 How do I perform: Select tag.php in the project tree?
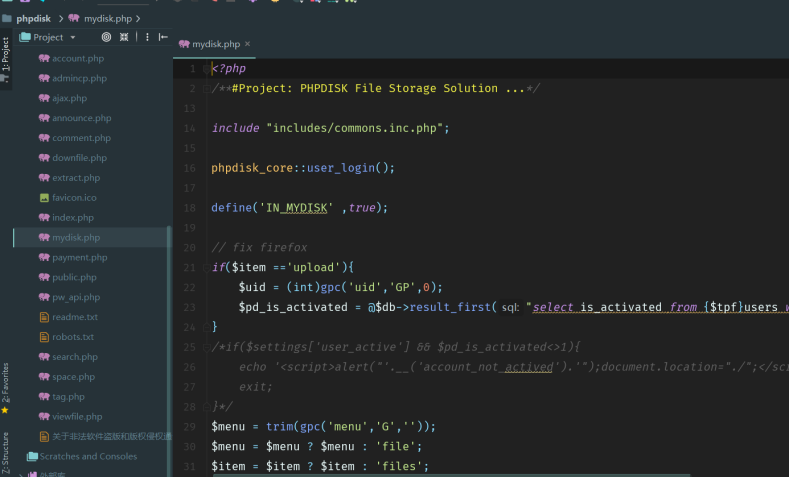point(68,397)
